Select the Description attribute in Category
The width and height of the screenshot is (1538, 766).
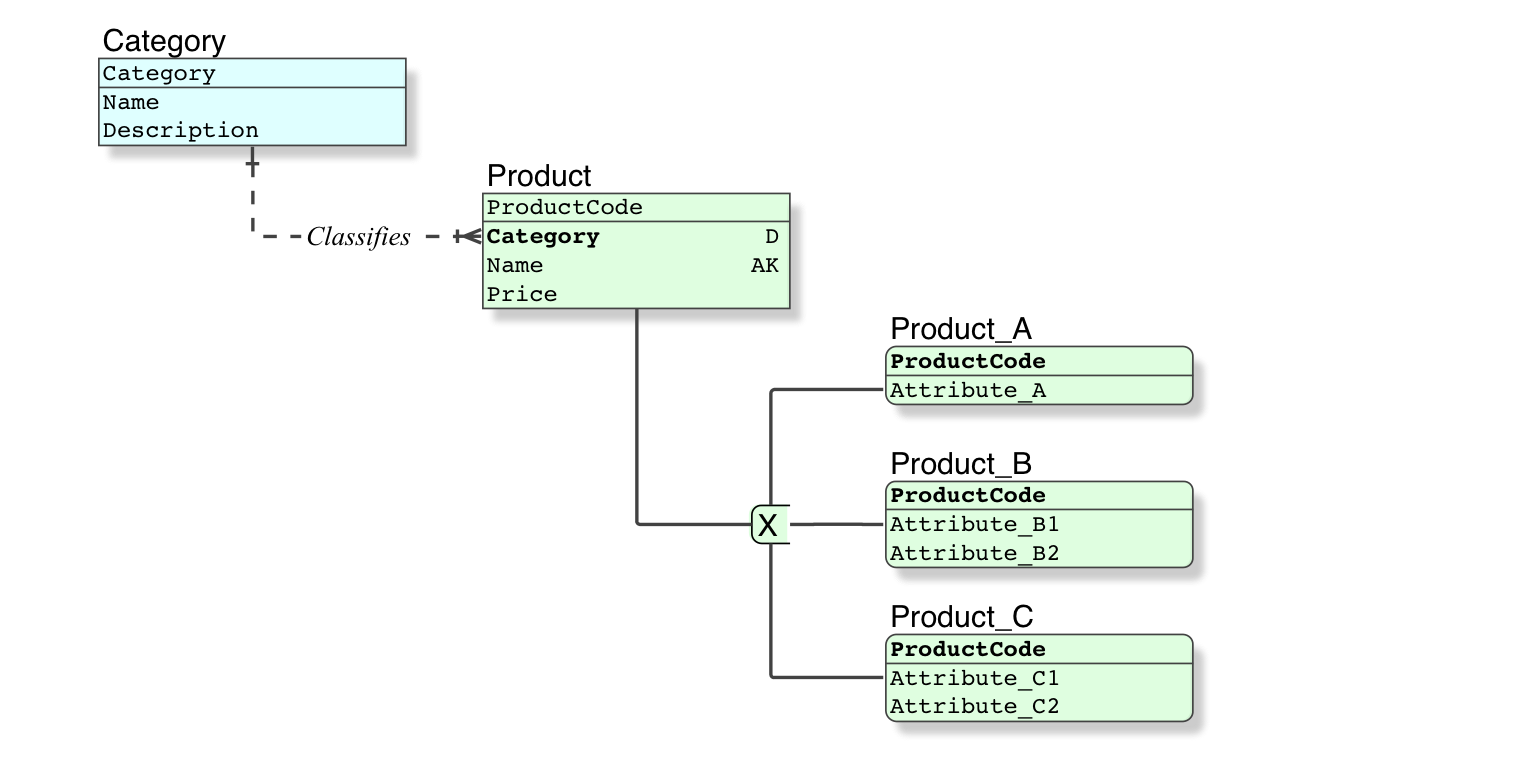coord(181,130)
